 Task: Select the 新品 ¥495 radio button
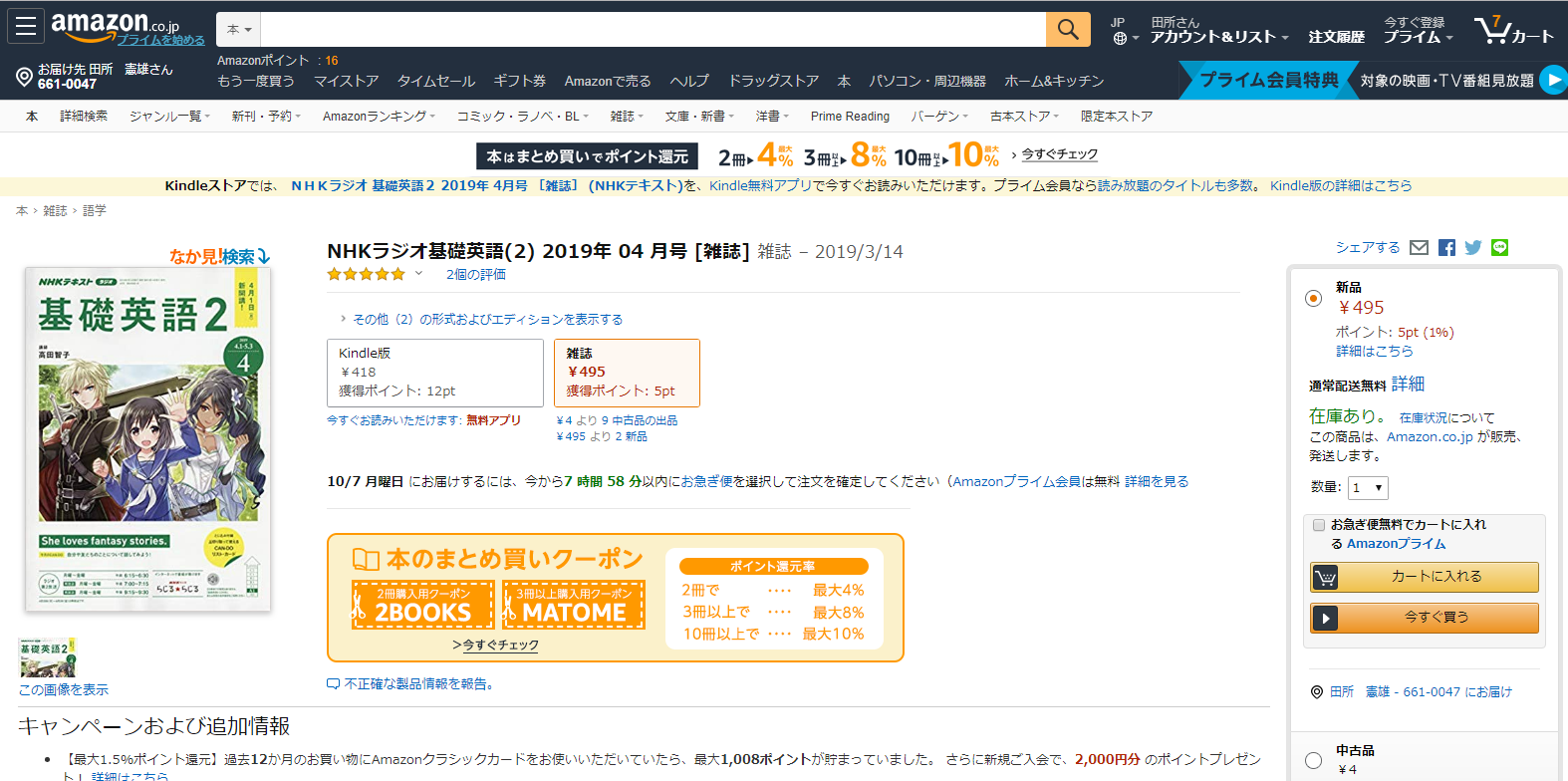point(1314,298)
